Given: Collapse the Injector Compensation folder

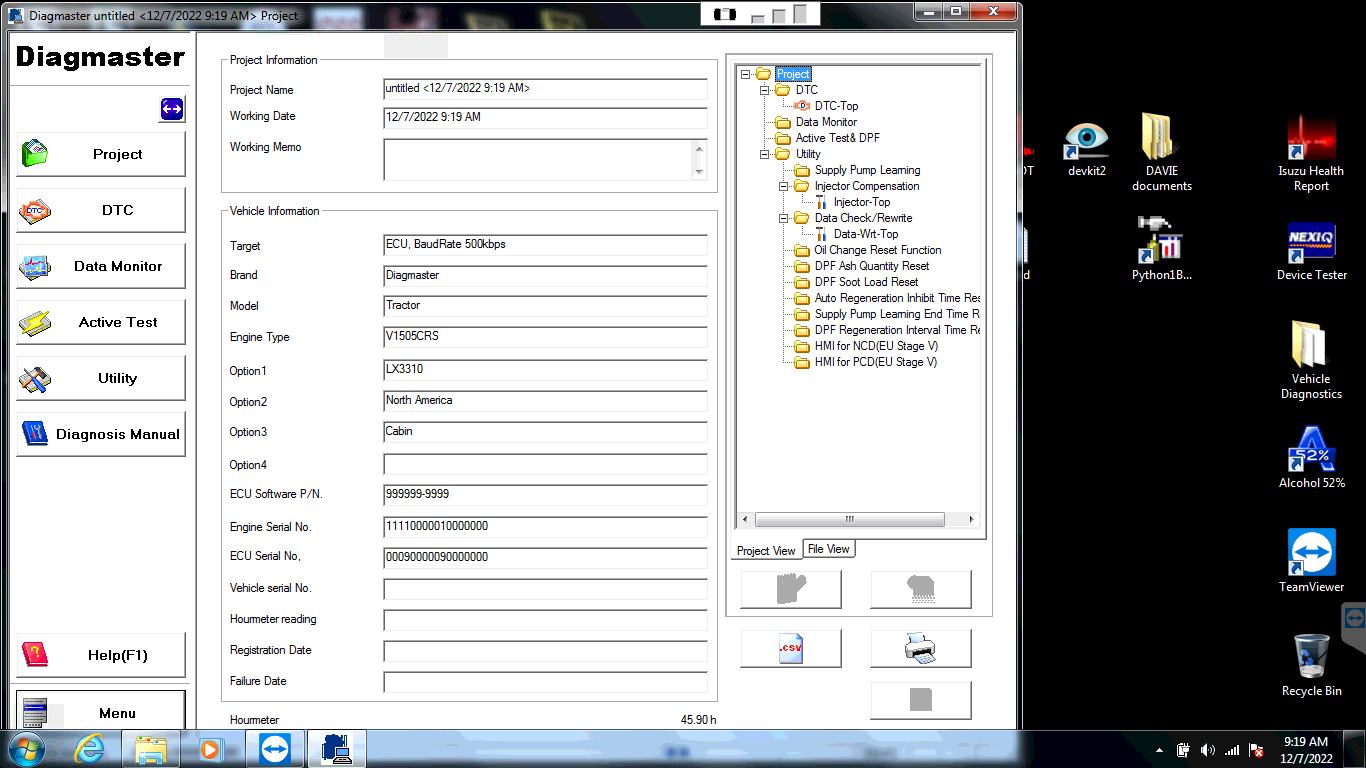Looking at the screenshot, I should 784,186.
